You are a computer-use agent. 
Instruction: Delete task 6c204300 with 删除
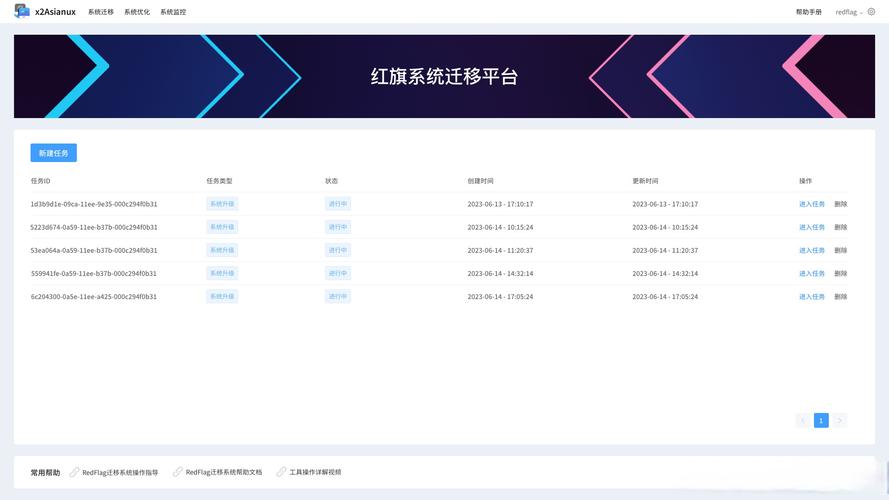click(841, 297)
